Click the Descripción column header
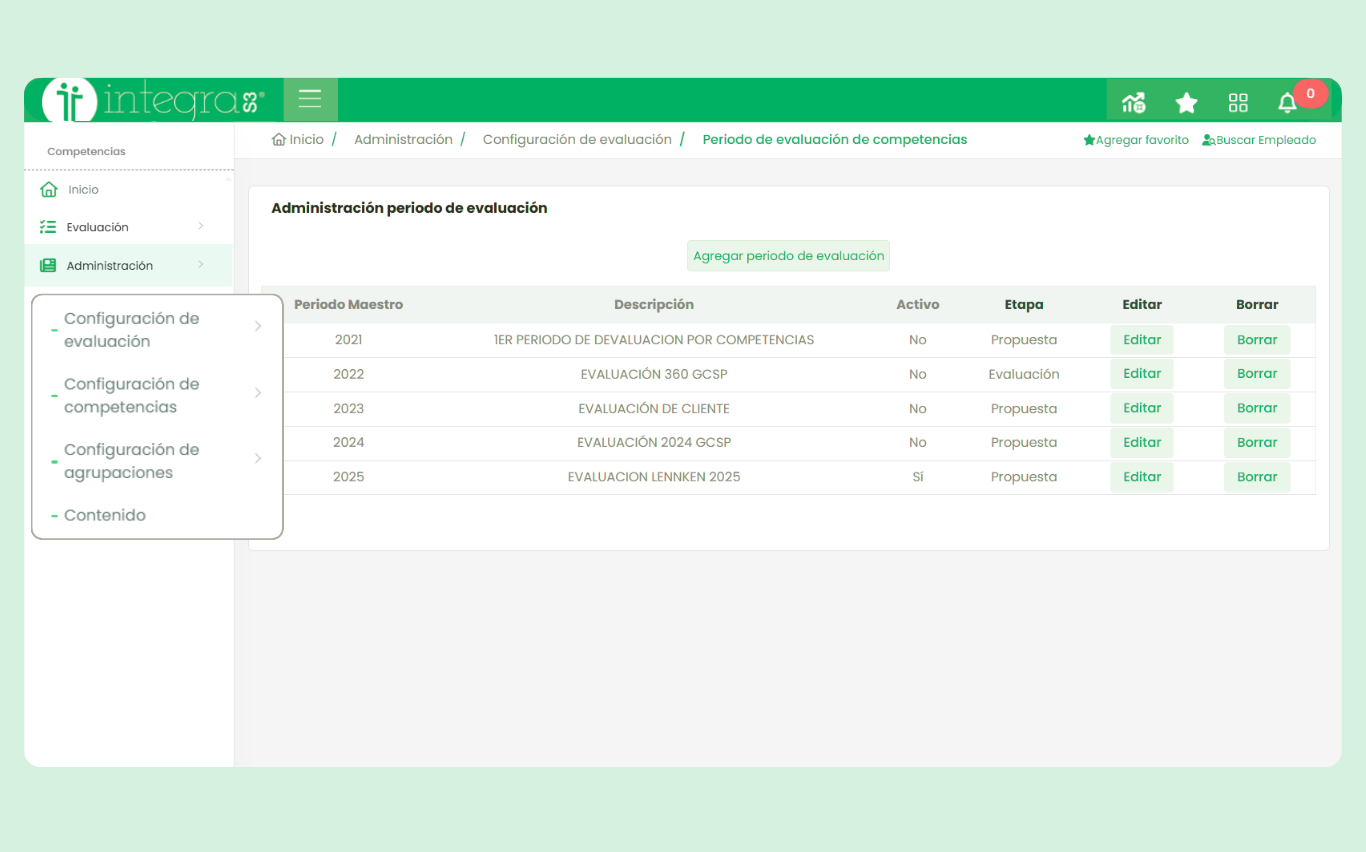 [x=654, y=305]
